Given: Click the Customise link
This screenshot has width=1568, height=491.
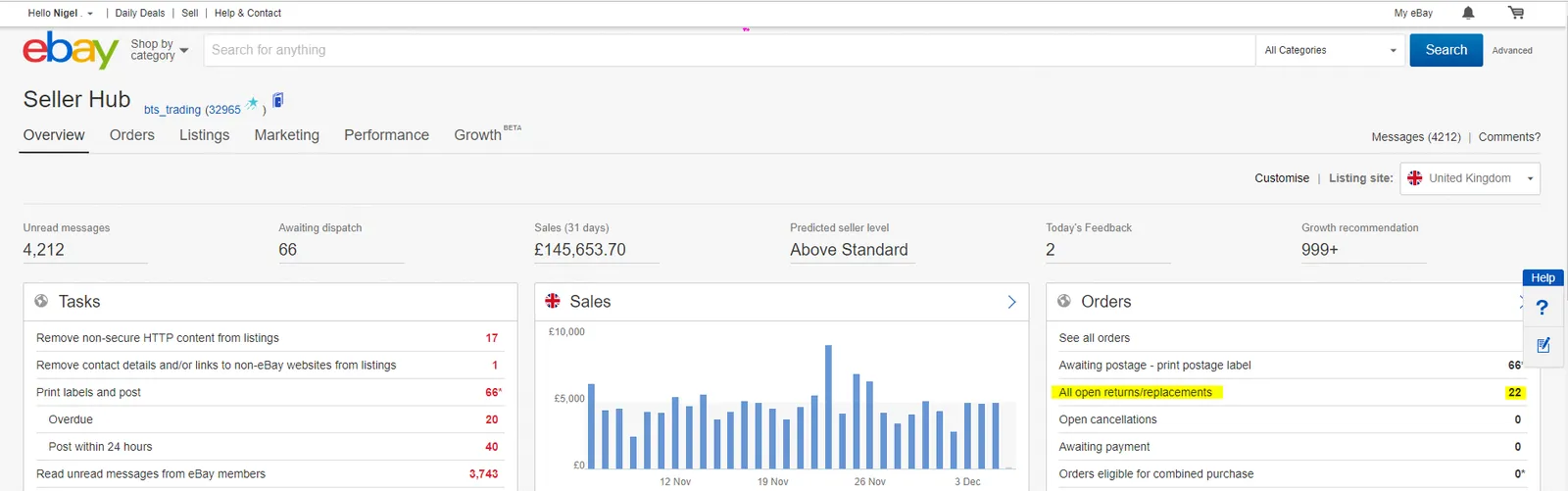Looking at the screenshot, I should [1282, 178].
